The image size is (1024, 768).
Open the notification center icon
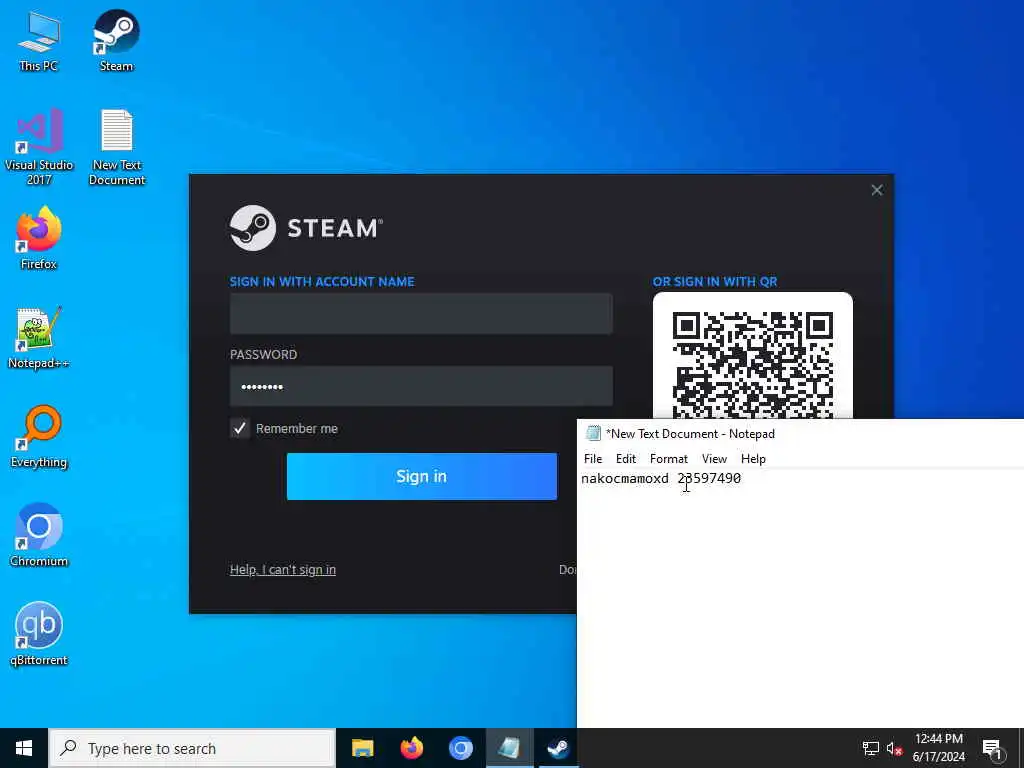coord(993,748)
